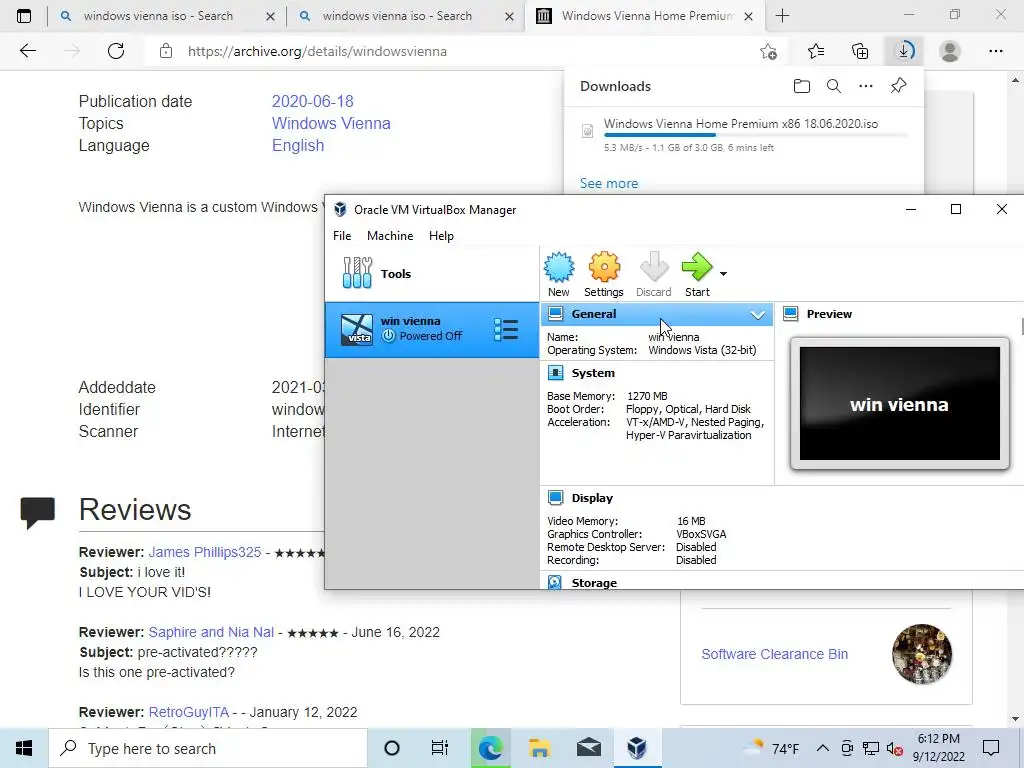Click the win vienna preview thumbnail
1024x768 pixels.
(x=899, y=404)
